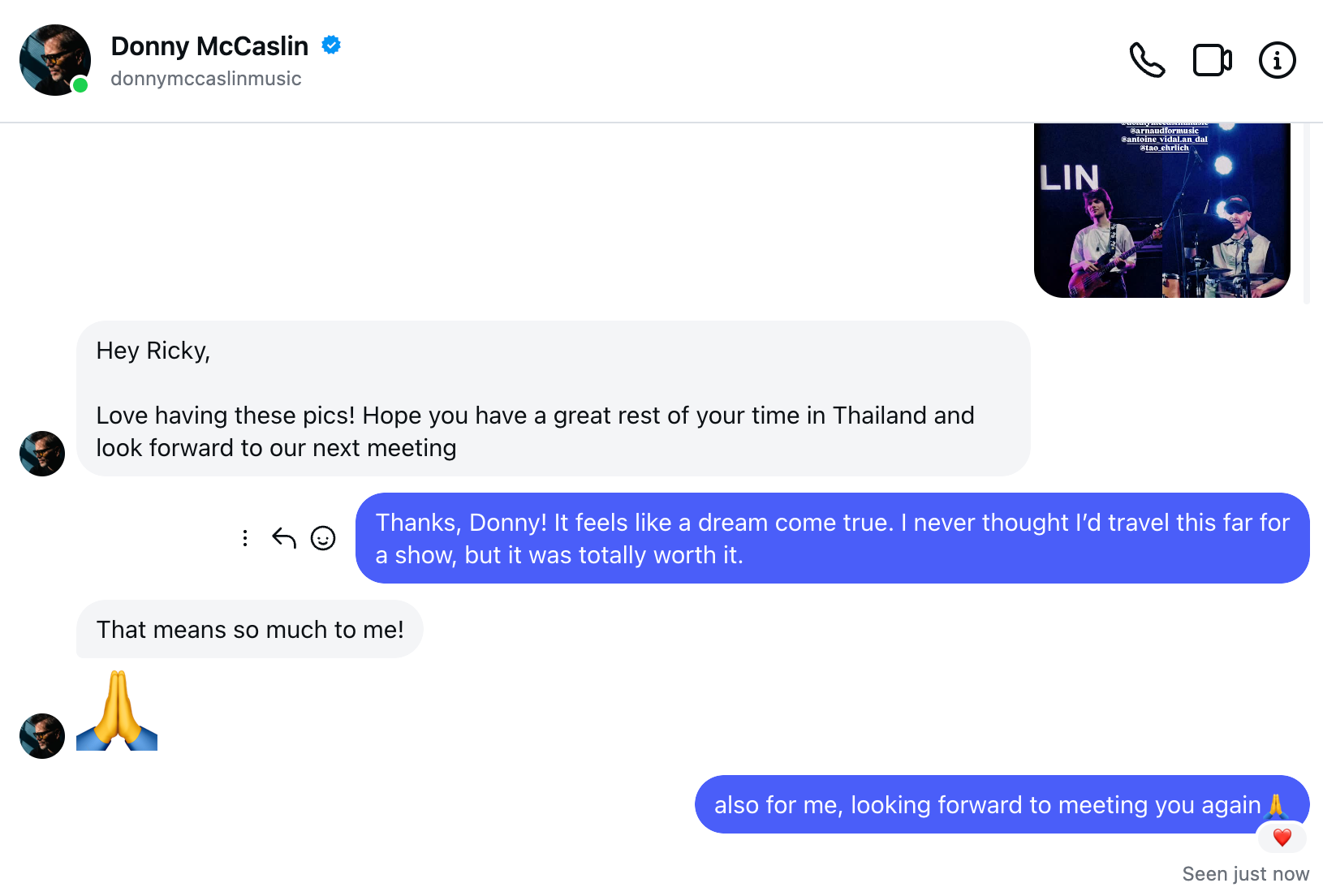Image resolution: width=1323 pixels, height=896 pixels.
Task: Open the three-dot more options menu
Action: click(x=245, y=538)
